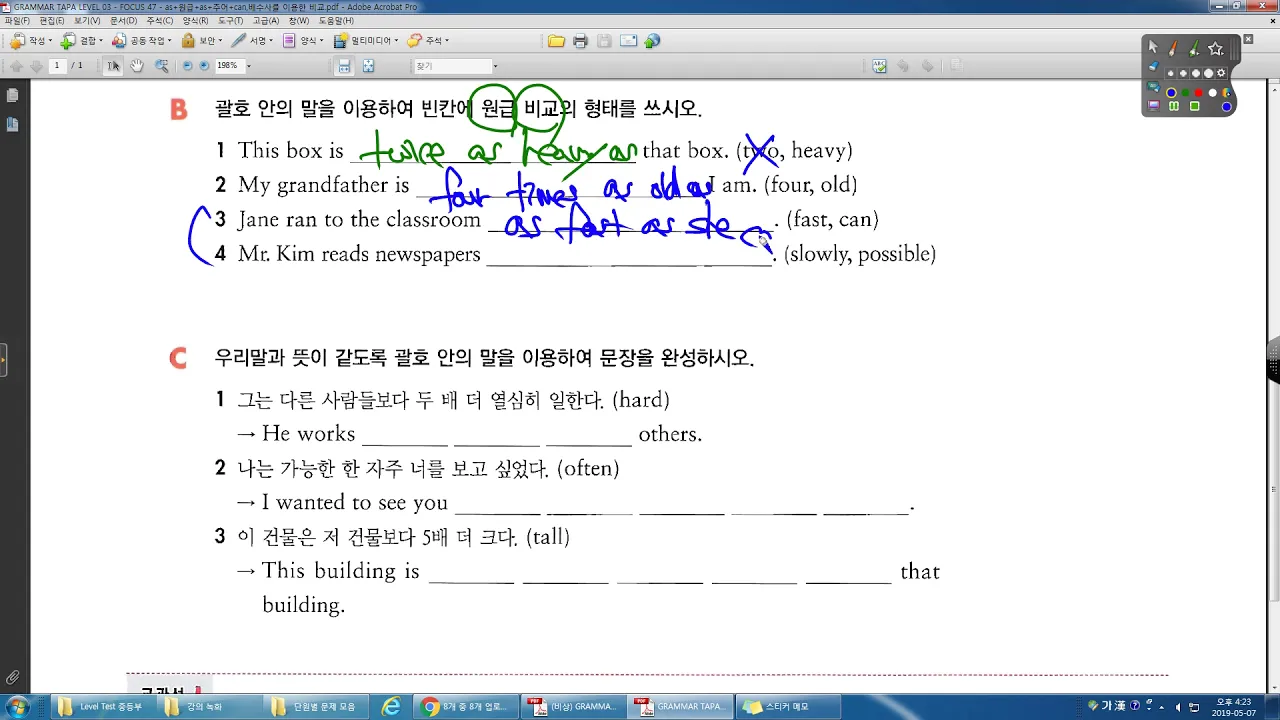
Task: Open the 편집(E) menu
Action: (x=52, y=20)
